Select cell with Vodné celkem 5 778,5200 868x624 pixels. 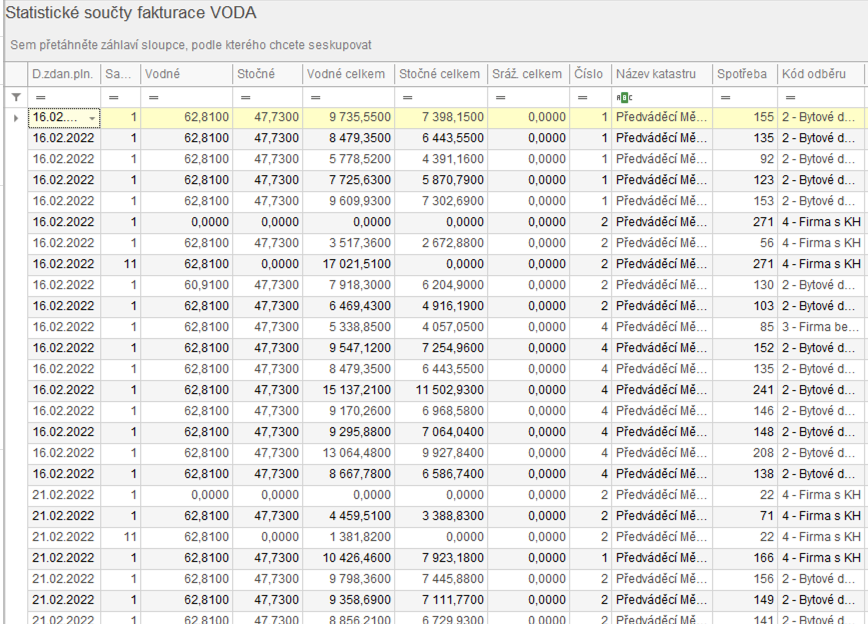(349, 159)
